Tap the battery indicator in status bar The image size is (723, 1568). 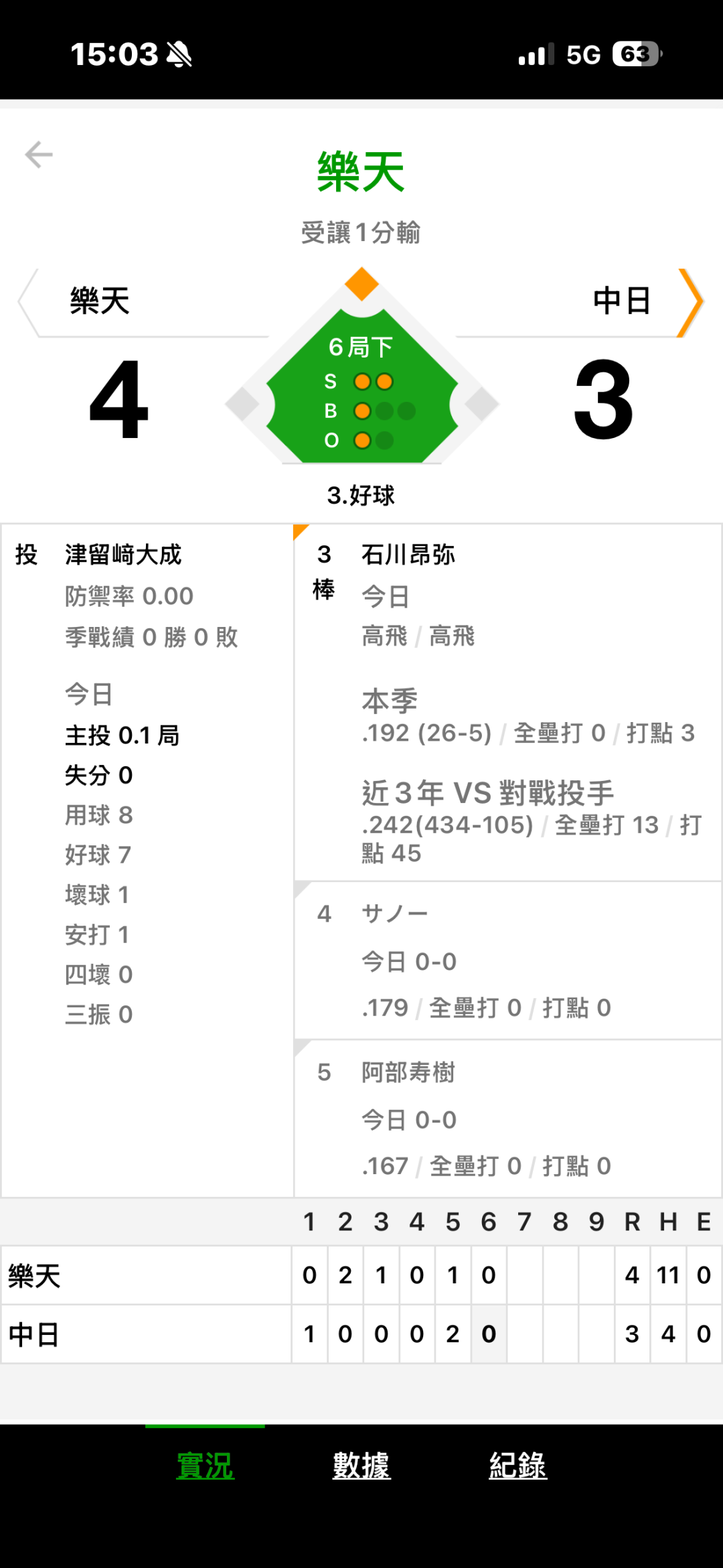637,54
